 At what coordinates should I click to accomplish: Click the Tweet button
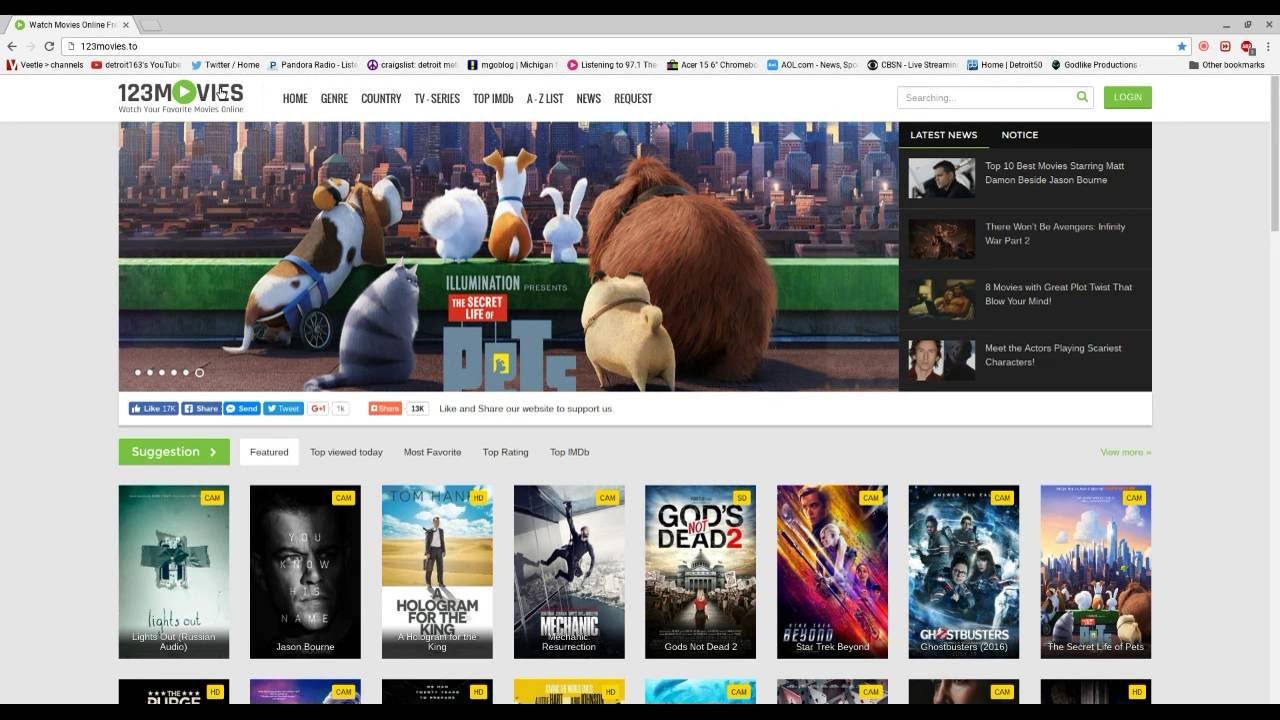tap(283, 408)
